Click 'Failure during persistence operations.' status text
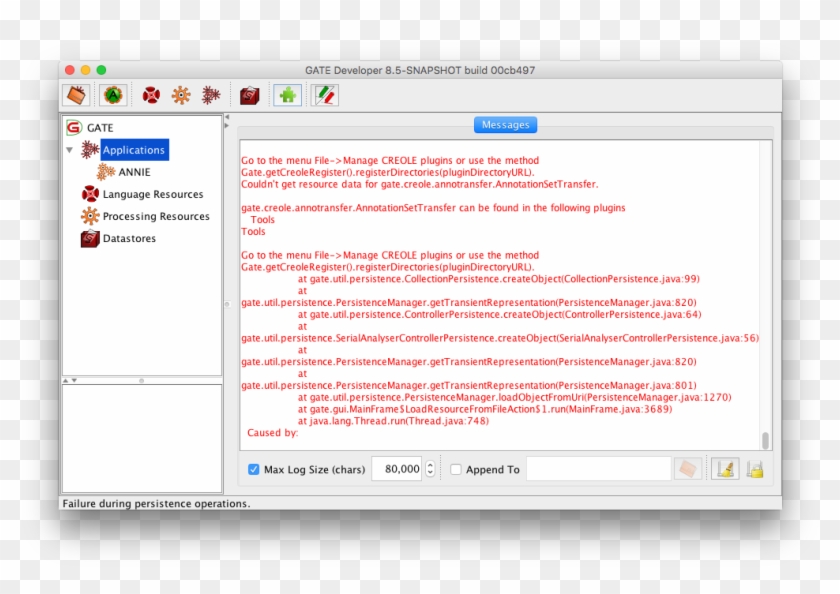Viewport: 840px width, 594px height. click(156, 503)
